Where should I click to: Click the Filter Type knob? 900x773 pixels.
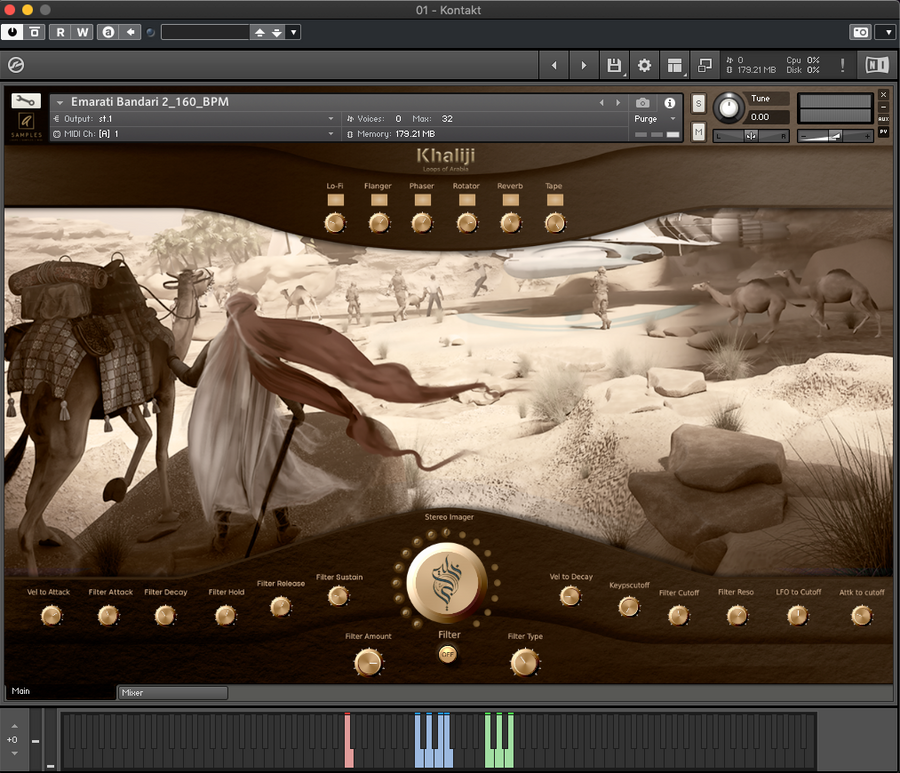[525, 662]
